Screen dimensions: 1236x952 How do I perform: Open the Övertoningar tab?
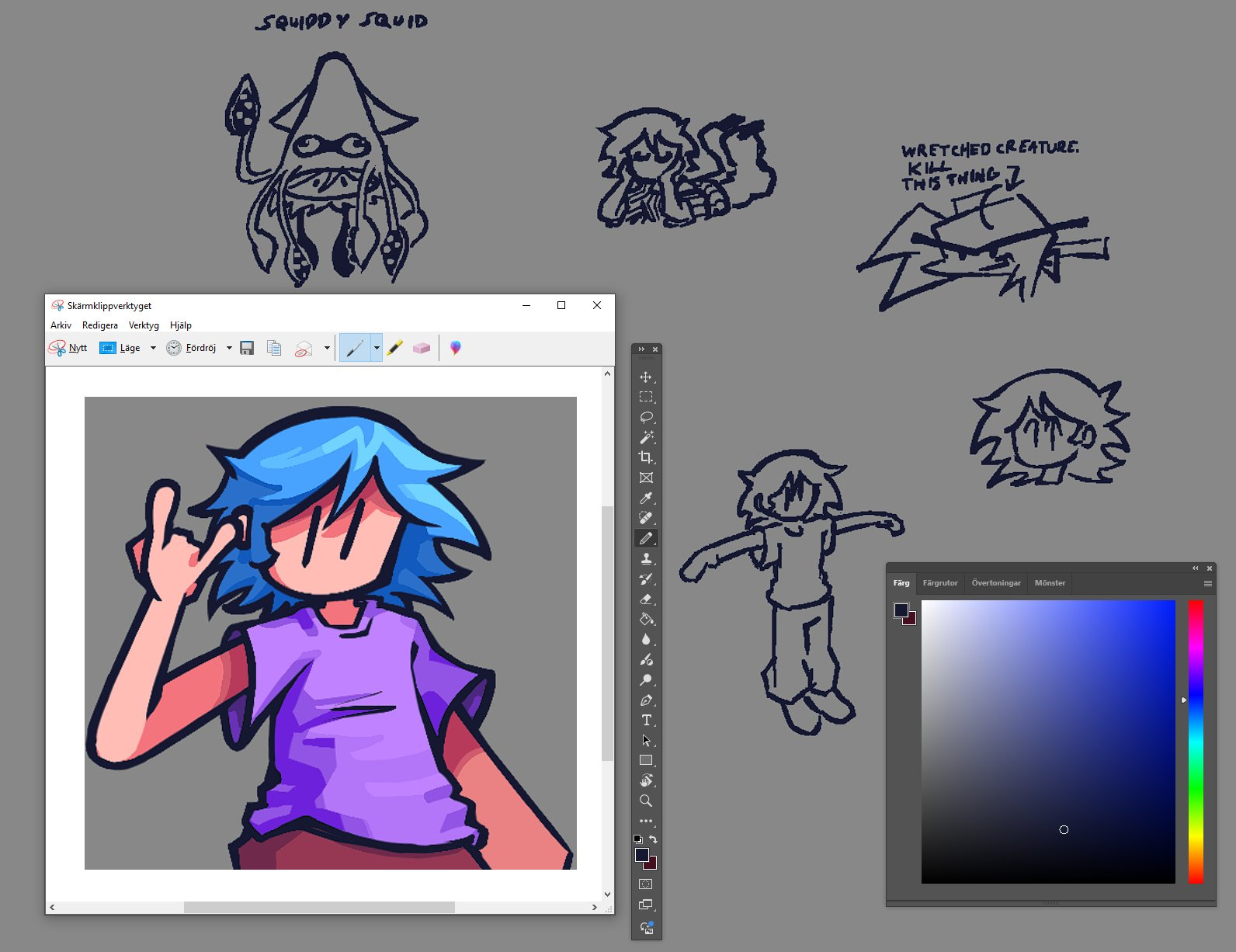coord(995,583)
